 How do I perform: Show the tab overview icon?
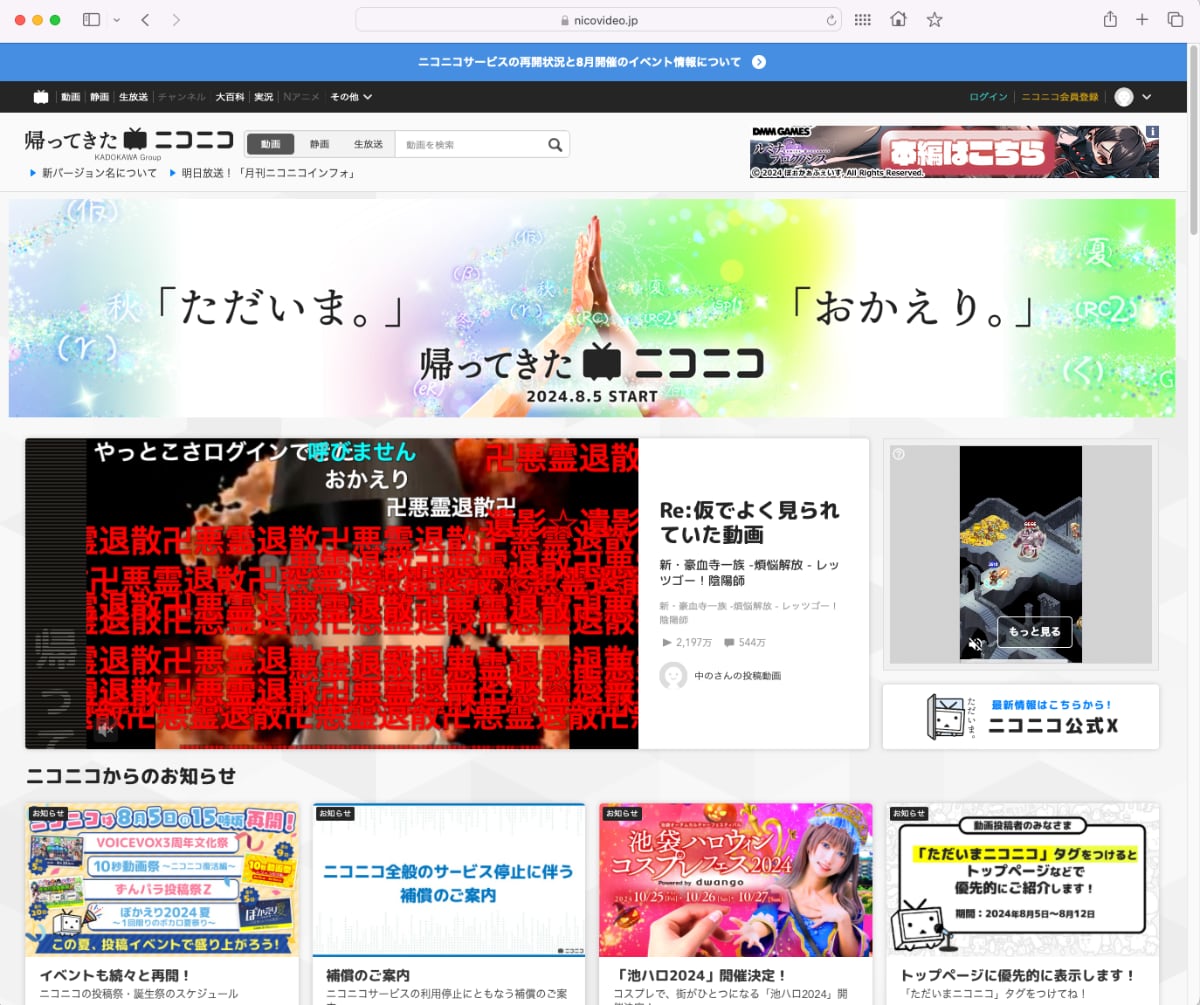[x=1175, y=20]
